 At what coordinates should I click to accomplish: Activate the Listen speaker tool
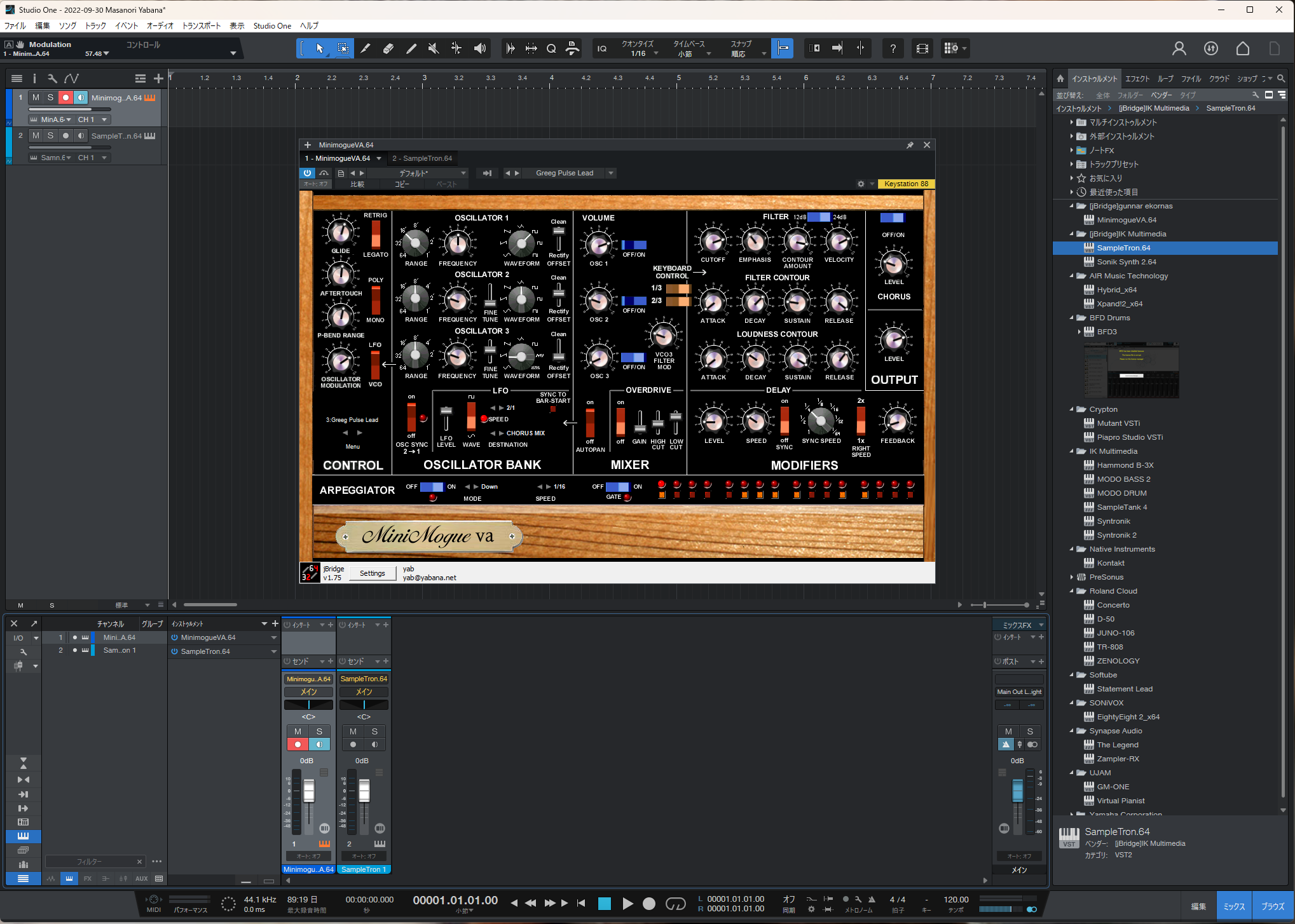click(480, 48)
